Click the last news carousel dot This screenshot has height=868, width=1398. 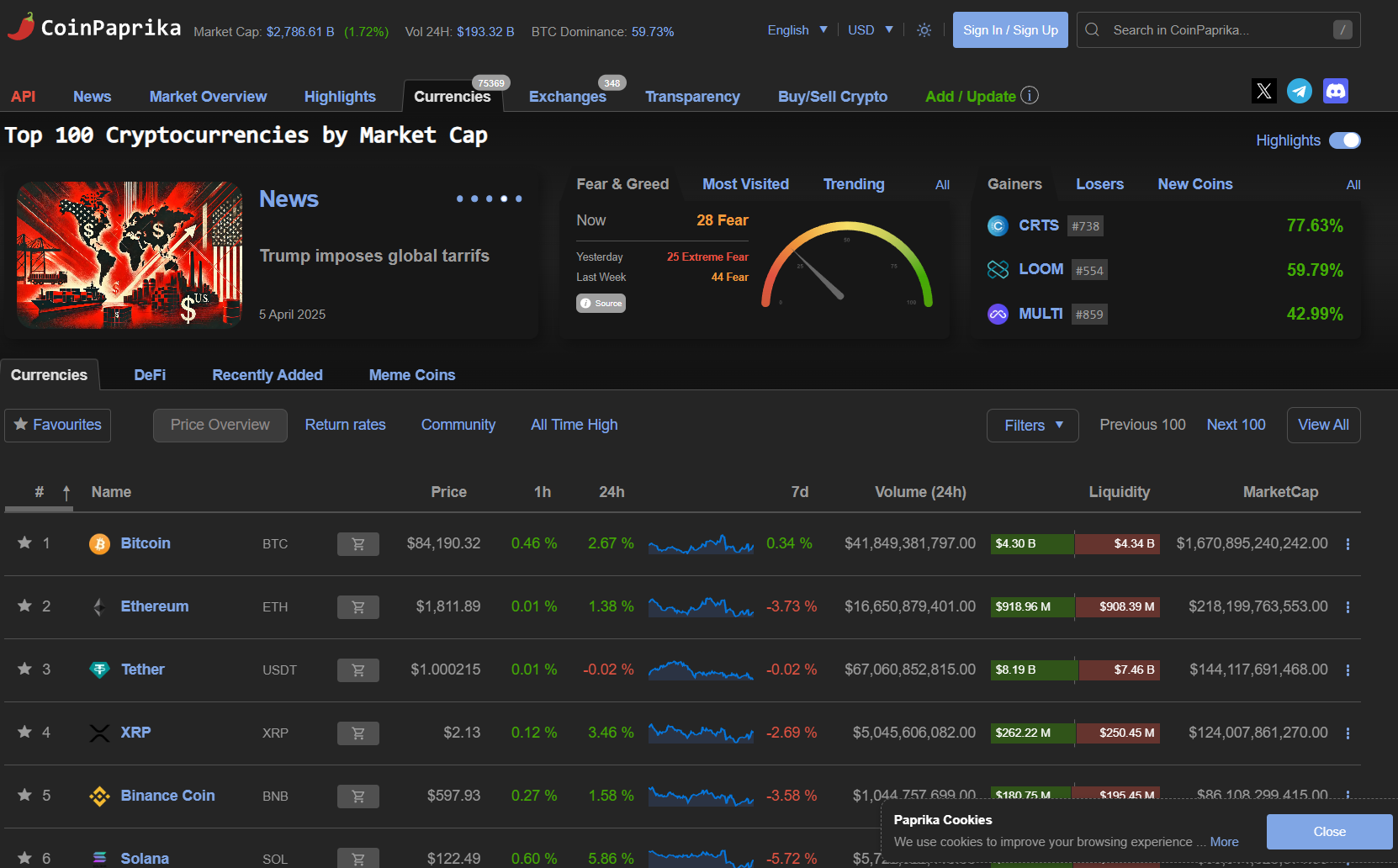(x=518, y=199)
